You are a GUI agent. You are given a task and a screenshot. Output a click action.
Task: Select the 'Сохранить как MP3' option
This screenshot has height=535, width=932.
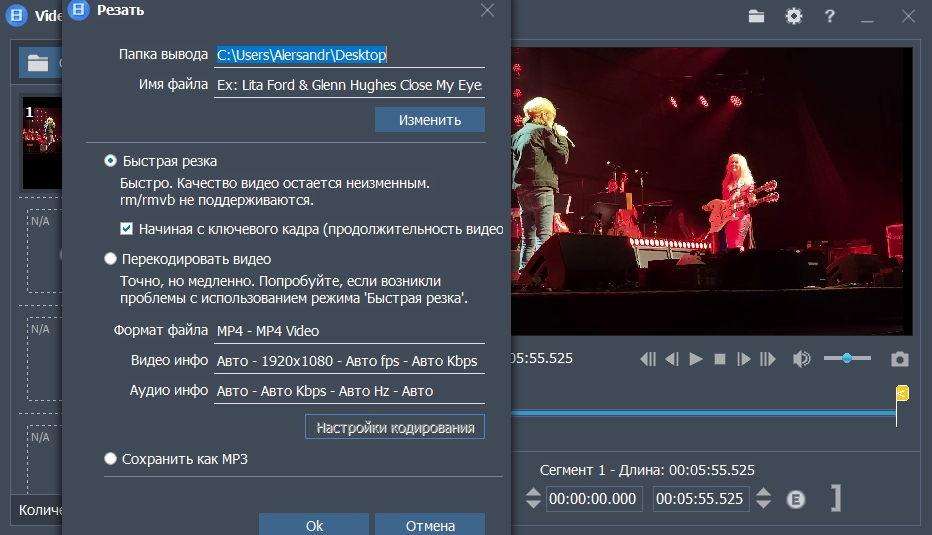[111, 459]
